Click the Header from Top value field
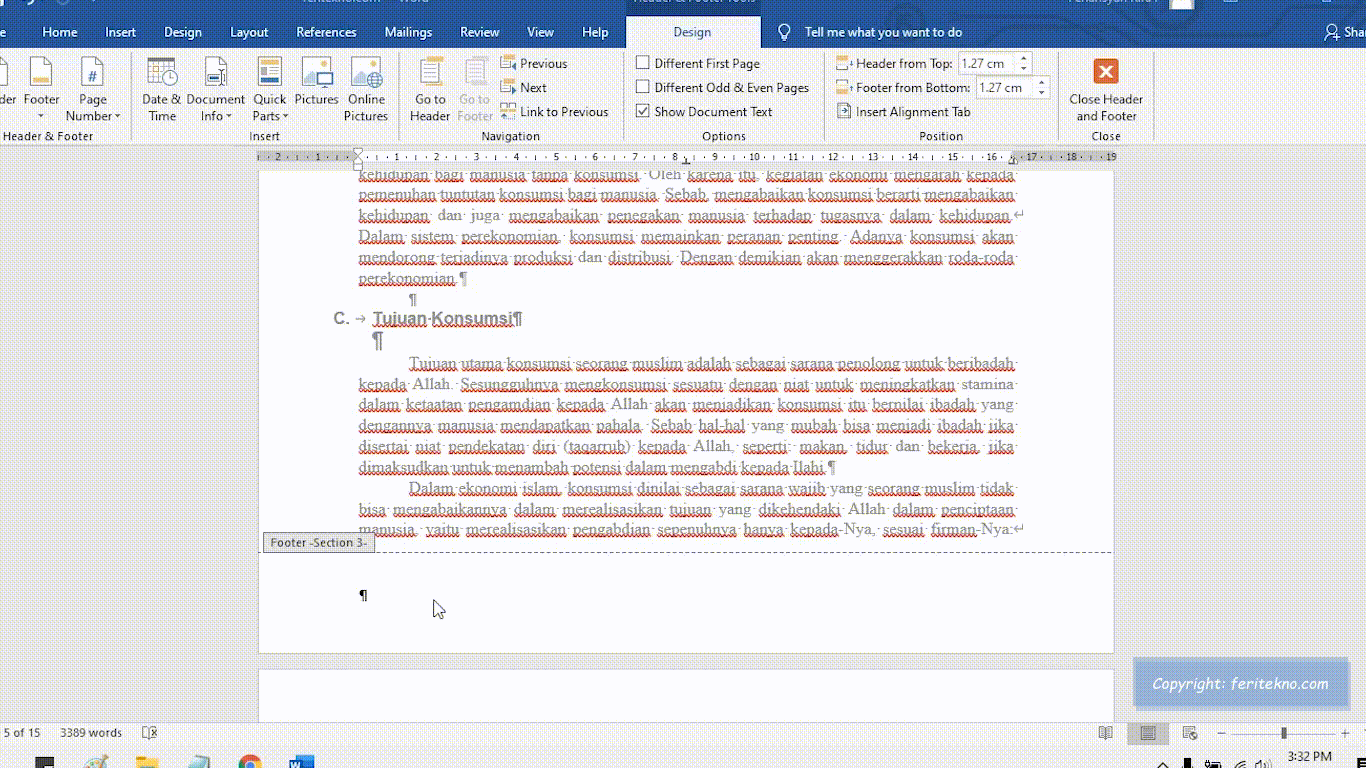Viewport: 1366px width, 768px height. pyautogui.click(x=986, y=63)
